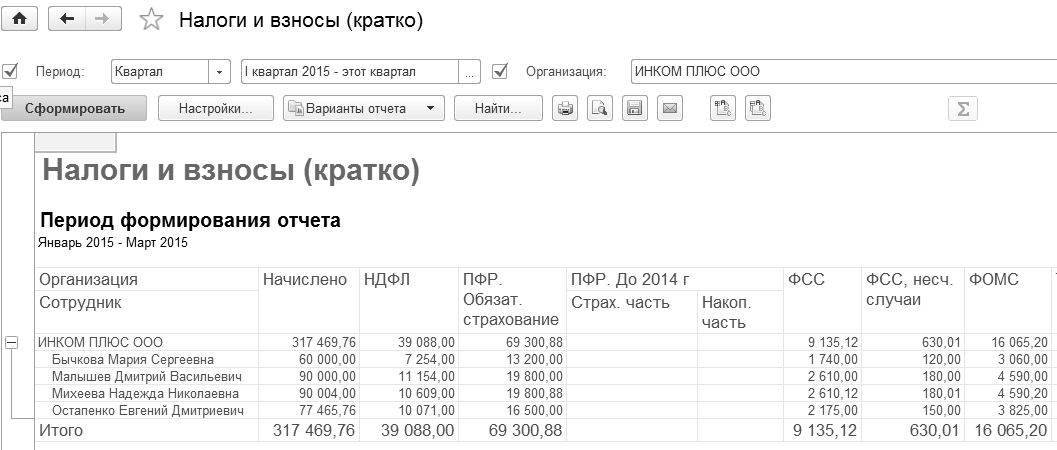The width and height of the screenshot is (1057, 450).
Task: Click Малышев's НДФЛ value 11 154,00
Action: [426, 377]
